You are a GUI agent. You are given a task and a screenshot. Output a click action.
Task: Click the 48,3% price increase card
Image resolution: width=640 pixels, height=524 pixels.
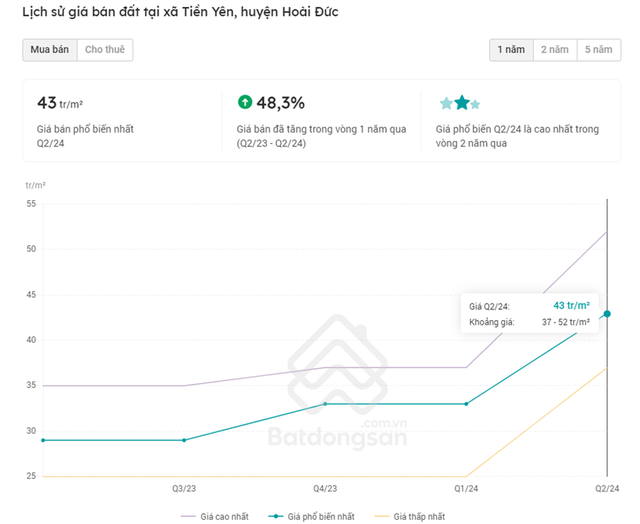coord(320,122)
